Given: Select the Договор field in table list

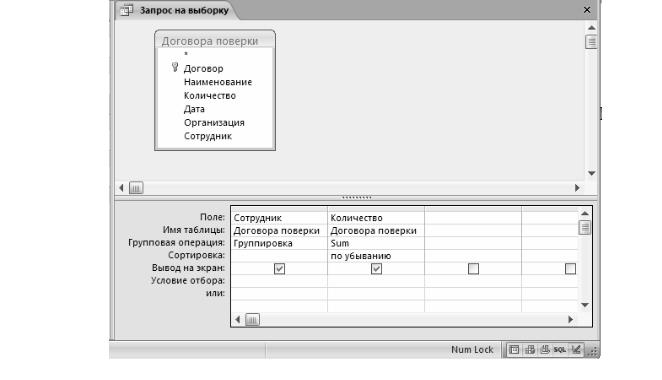Looking at the screenshot, I should coord(203,68).
